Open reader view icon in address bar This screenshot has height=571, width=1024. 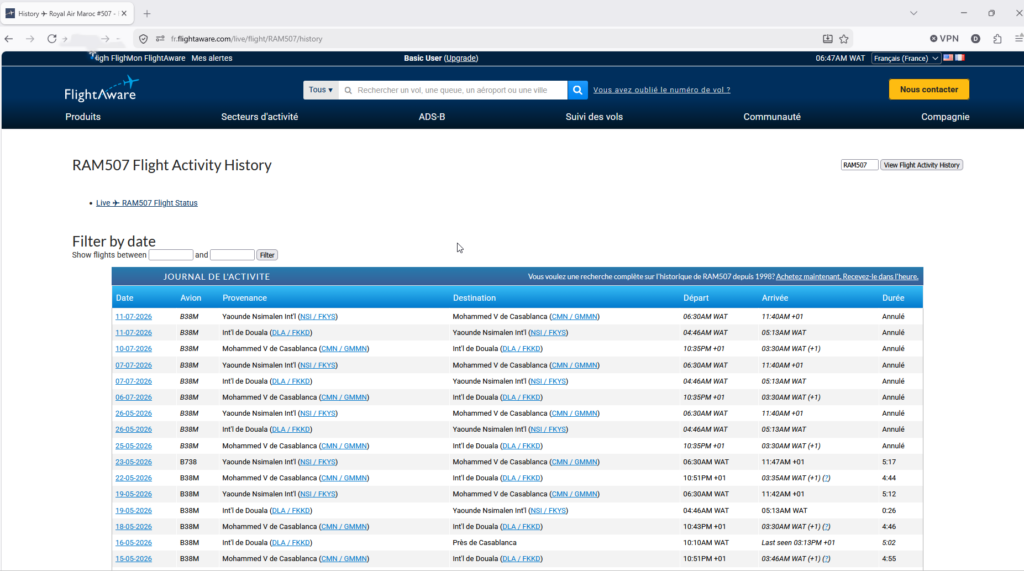click(x=827, y=39)
